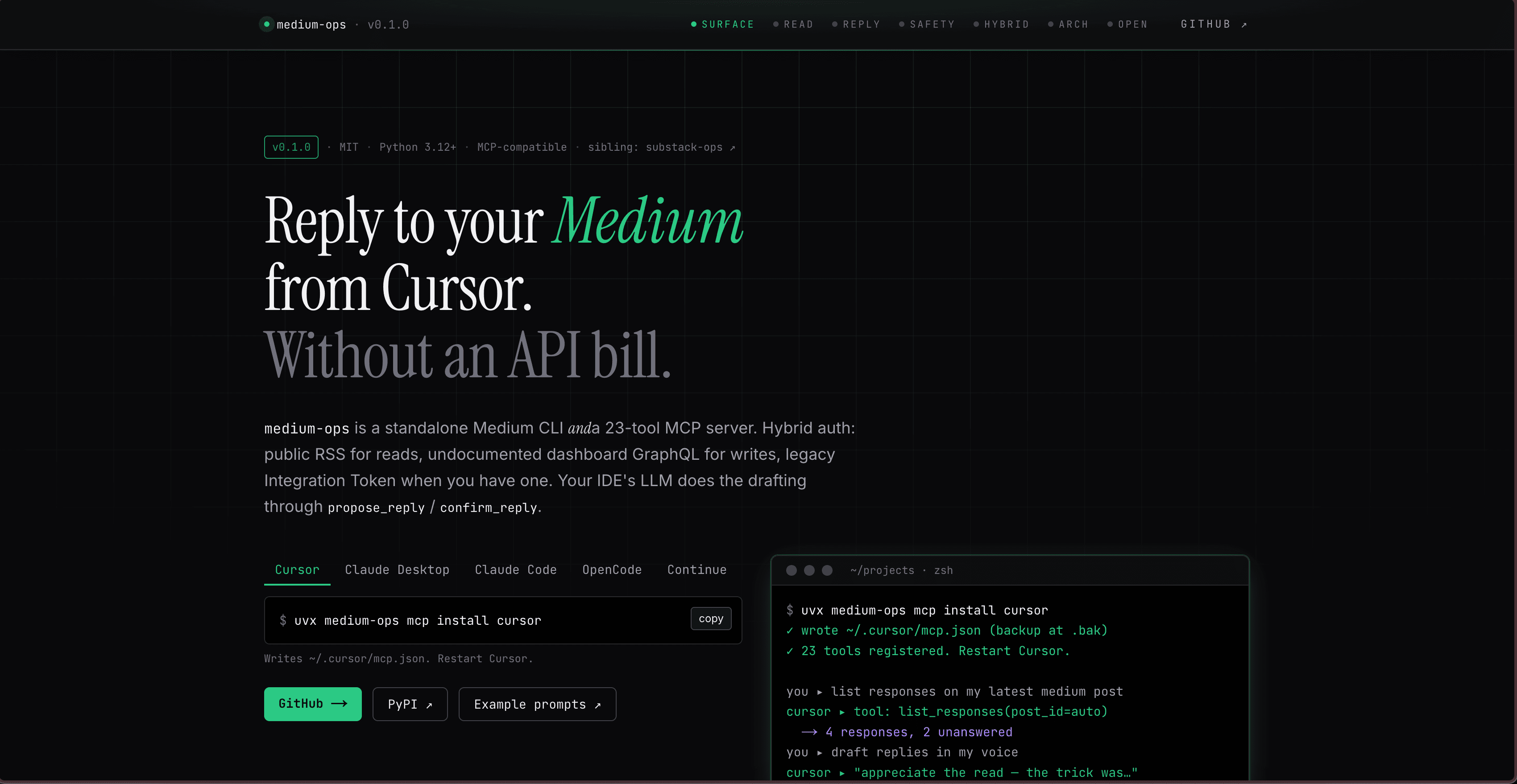Click the install command text box
This screenshot has height=784, width=1517.
click(503, 620)
